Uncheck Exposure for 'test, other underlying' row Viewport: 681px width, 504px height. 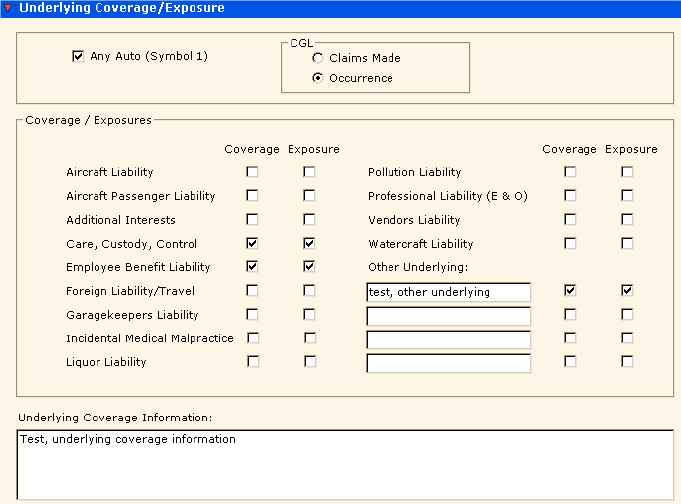[627, 290]
